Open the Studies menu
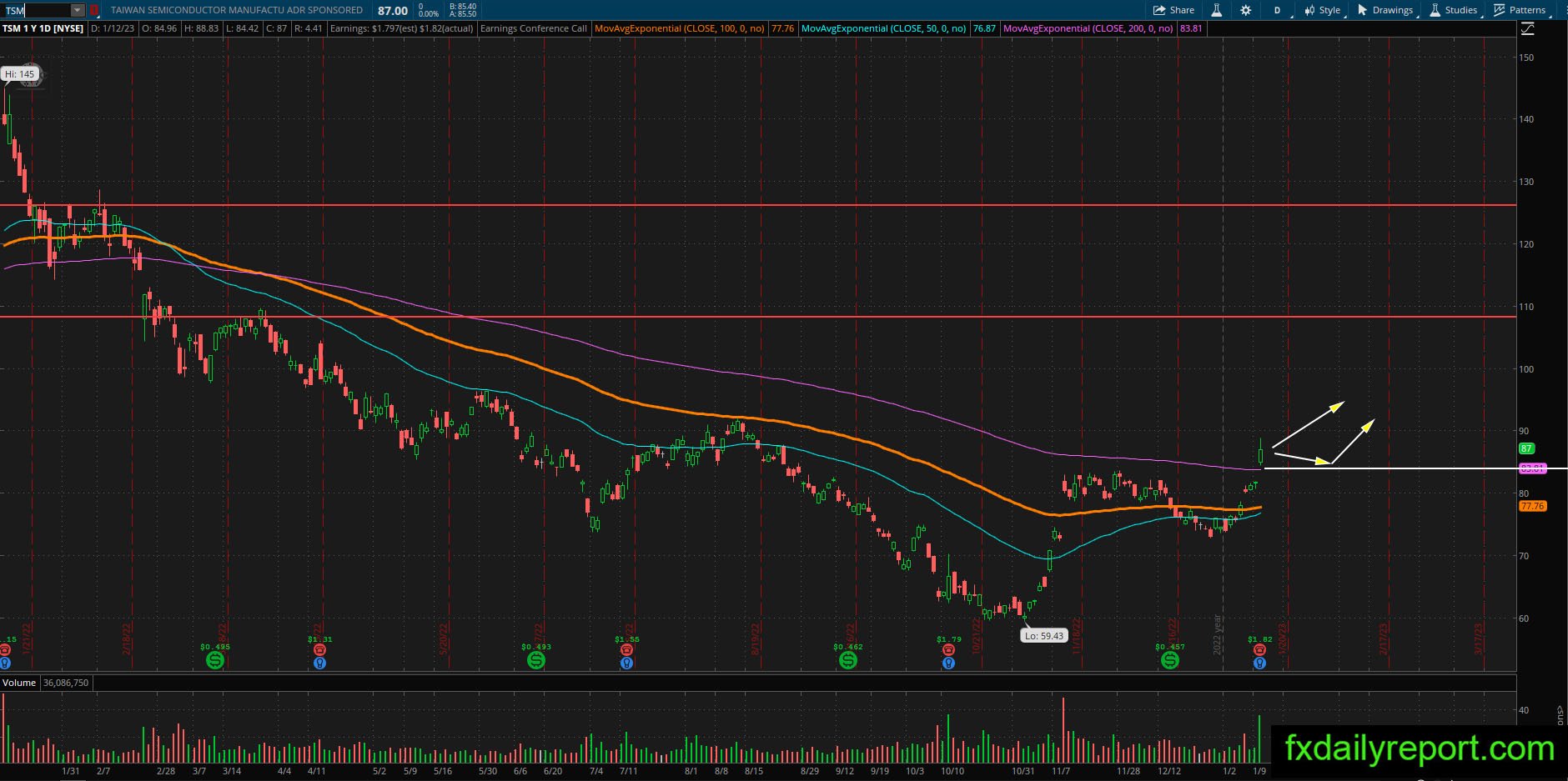The height and width of the screenshot is (781, 1568). coord(1454,10)
